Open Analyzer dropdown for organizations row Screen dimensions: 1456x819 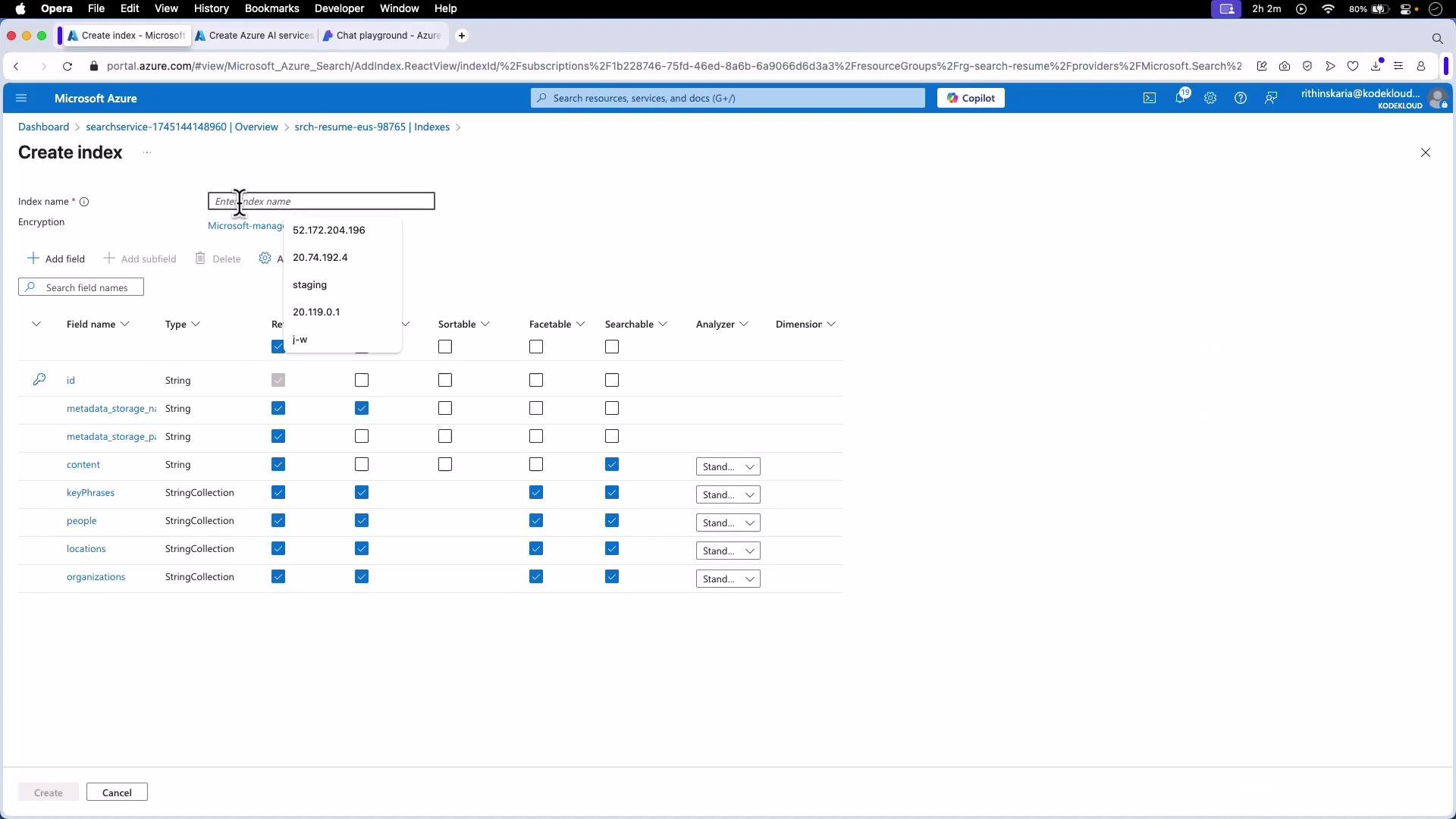tap(728, 579)
